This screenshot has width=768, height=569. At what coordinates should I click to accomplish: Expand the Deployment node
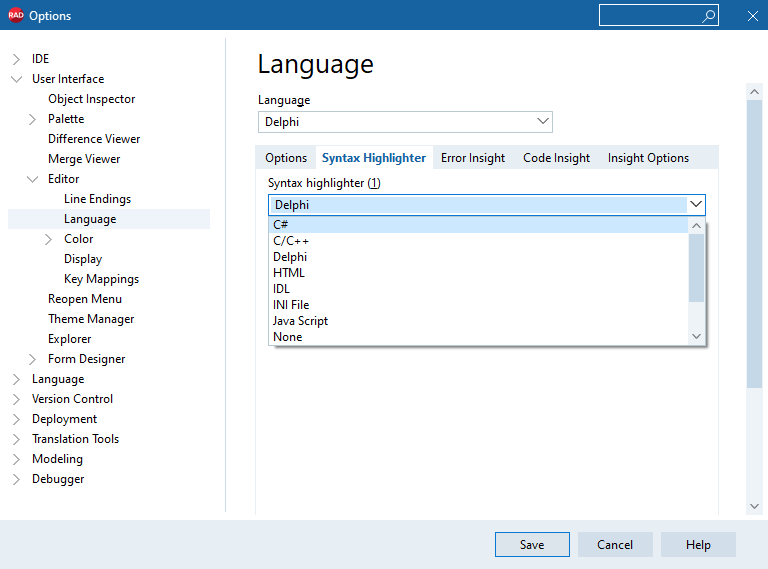[x=16, y=420]
